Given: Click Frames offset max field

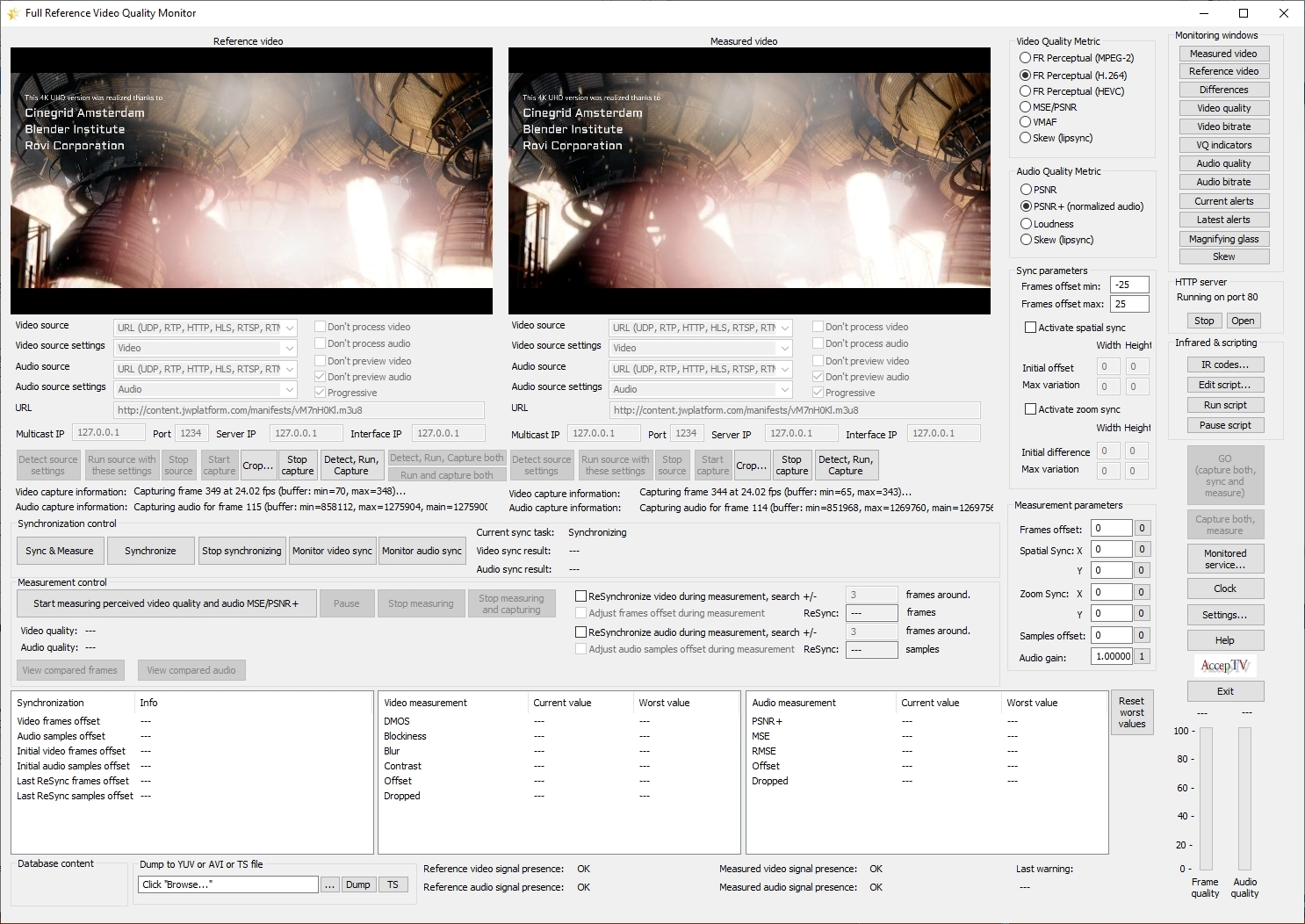Looking at the screenshot, I should [x=1129, y=304].
